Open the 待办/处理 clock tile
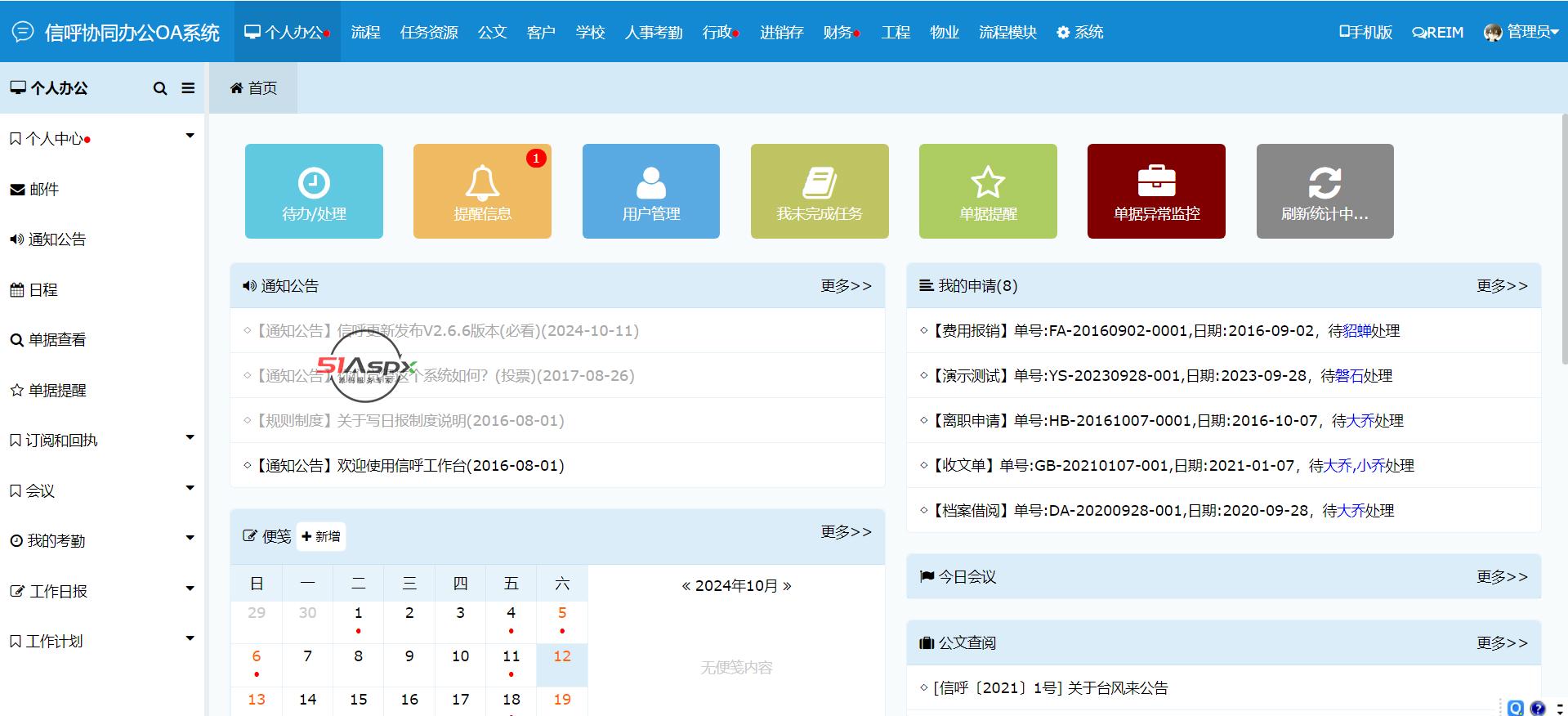The height and width of the screenshot is (716, 1568). 314,191
